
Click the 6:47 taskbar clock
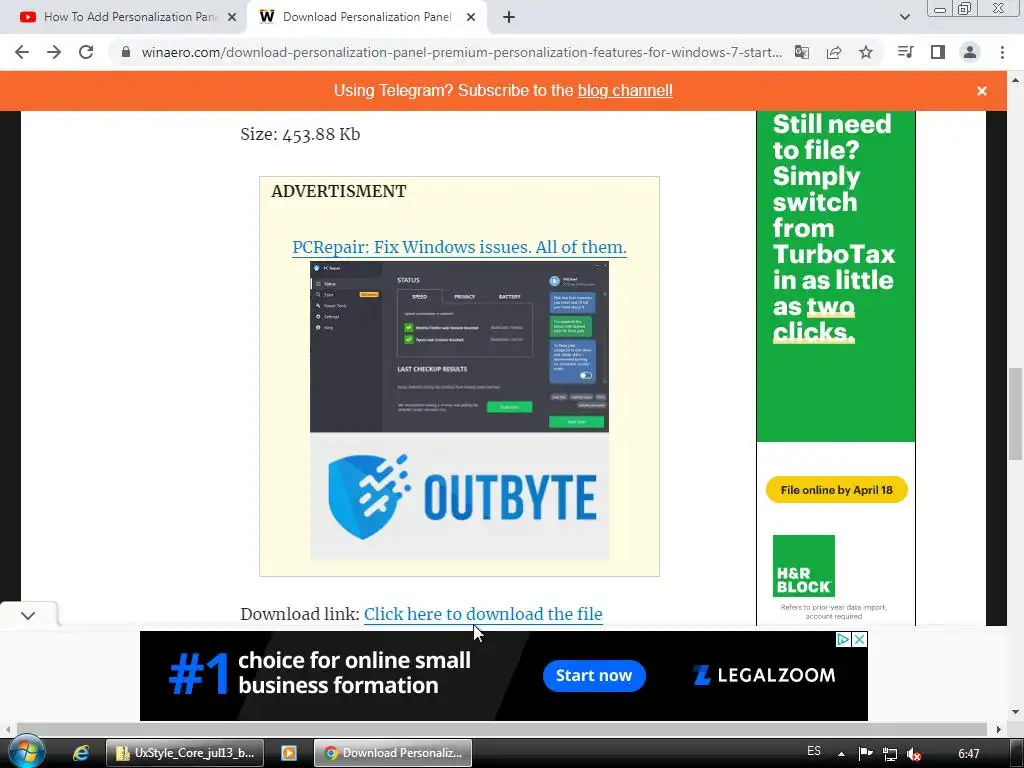[968, 754]
